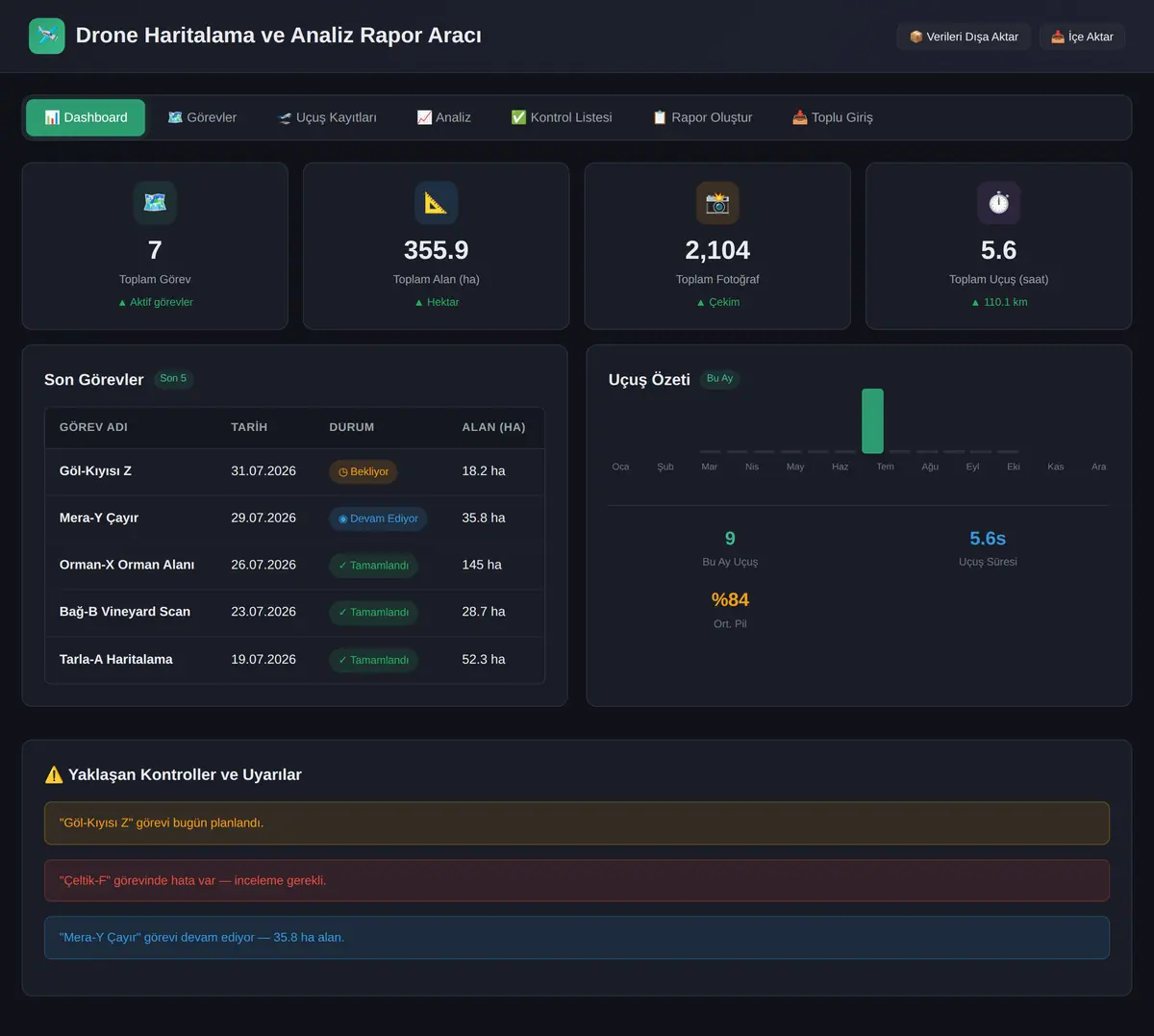Image resolution: width=1154 pixels, height=1036 pixels.
Task: Open the Analiz tab
Action: (x=443, y=117)
